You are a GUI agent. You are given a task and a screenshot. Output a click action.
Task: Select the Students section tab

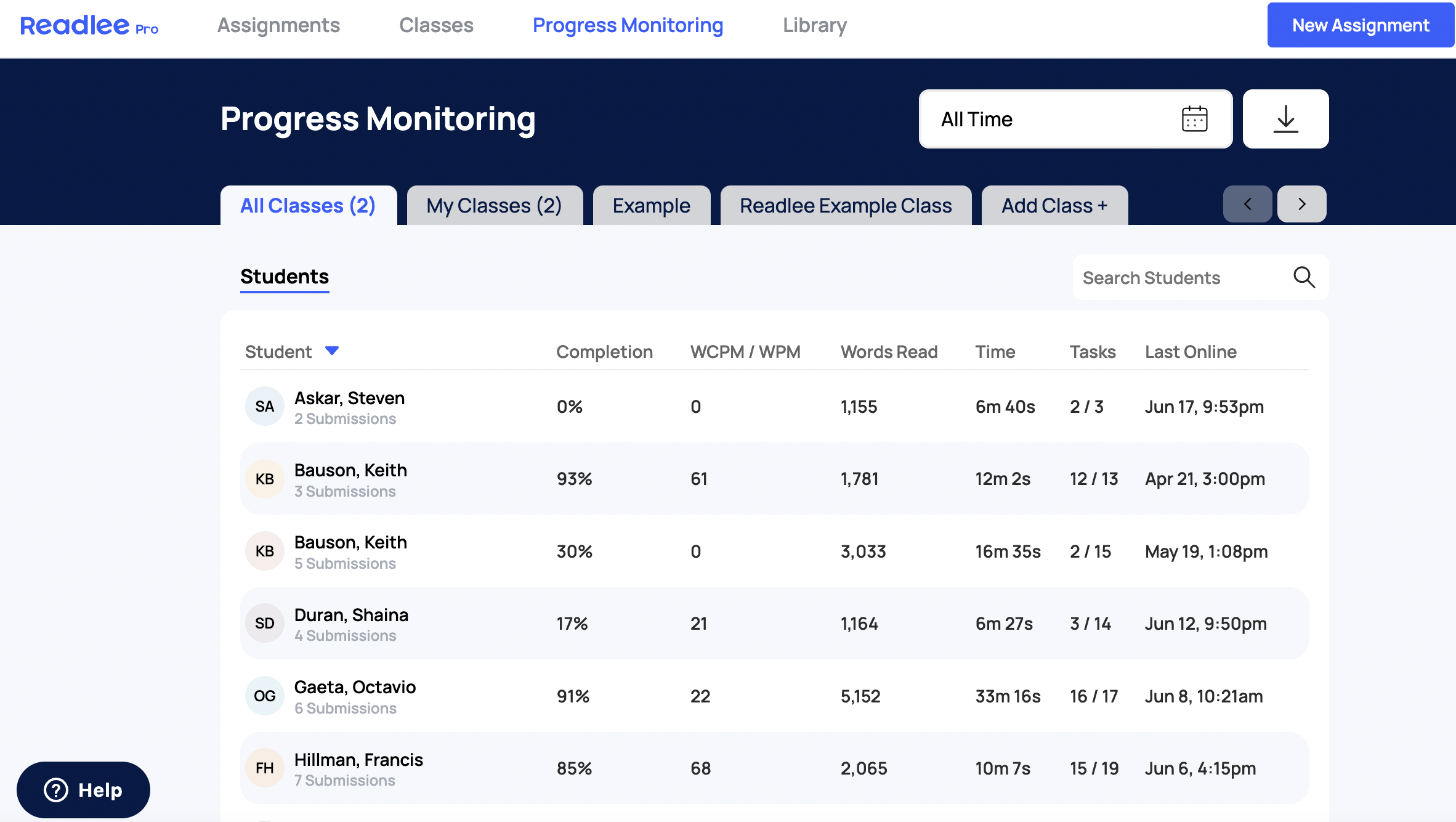point(285,277)
